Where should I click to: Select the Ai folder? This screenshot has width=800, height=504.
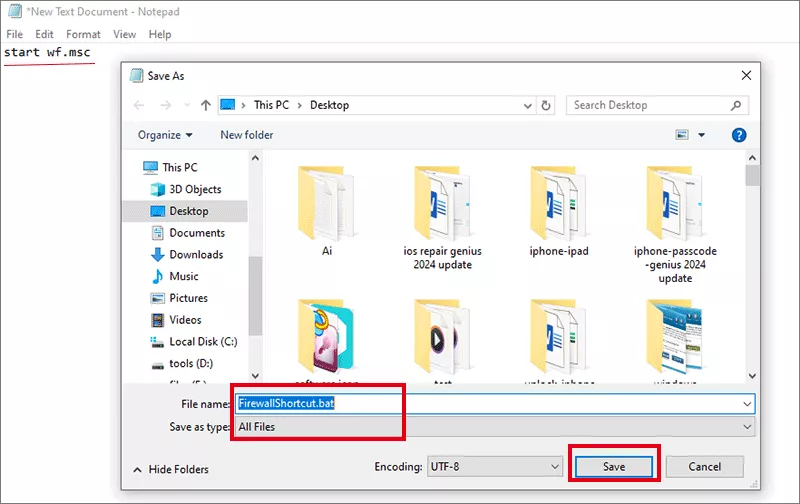[327, 211]
